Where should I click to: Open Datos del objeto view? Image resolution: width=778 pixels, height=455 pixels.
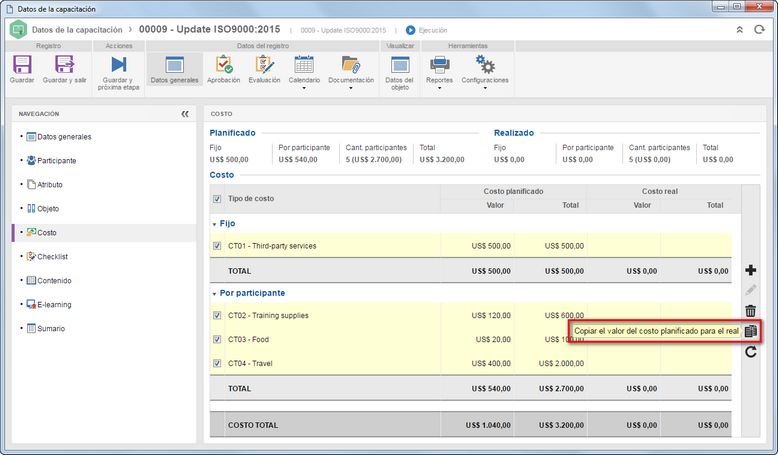pos(399,72)
